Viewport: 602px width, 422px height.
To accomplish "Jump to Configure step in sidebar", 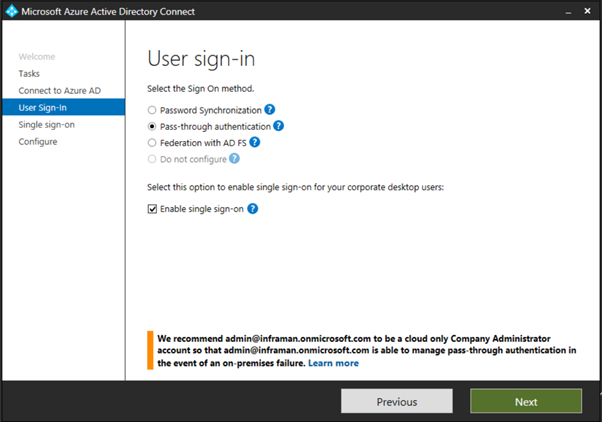I will (38, 142).
